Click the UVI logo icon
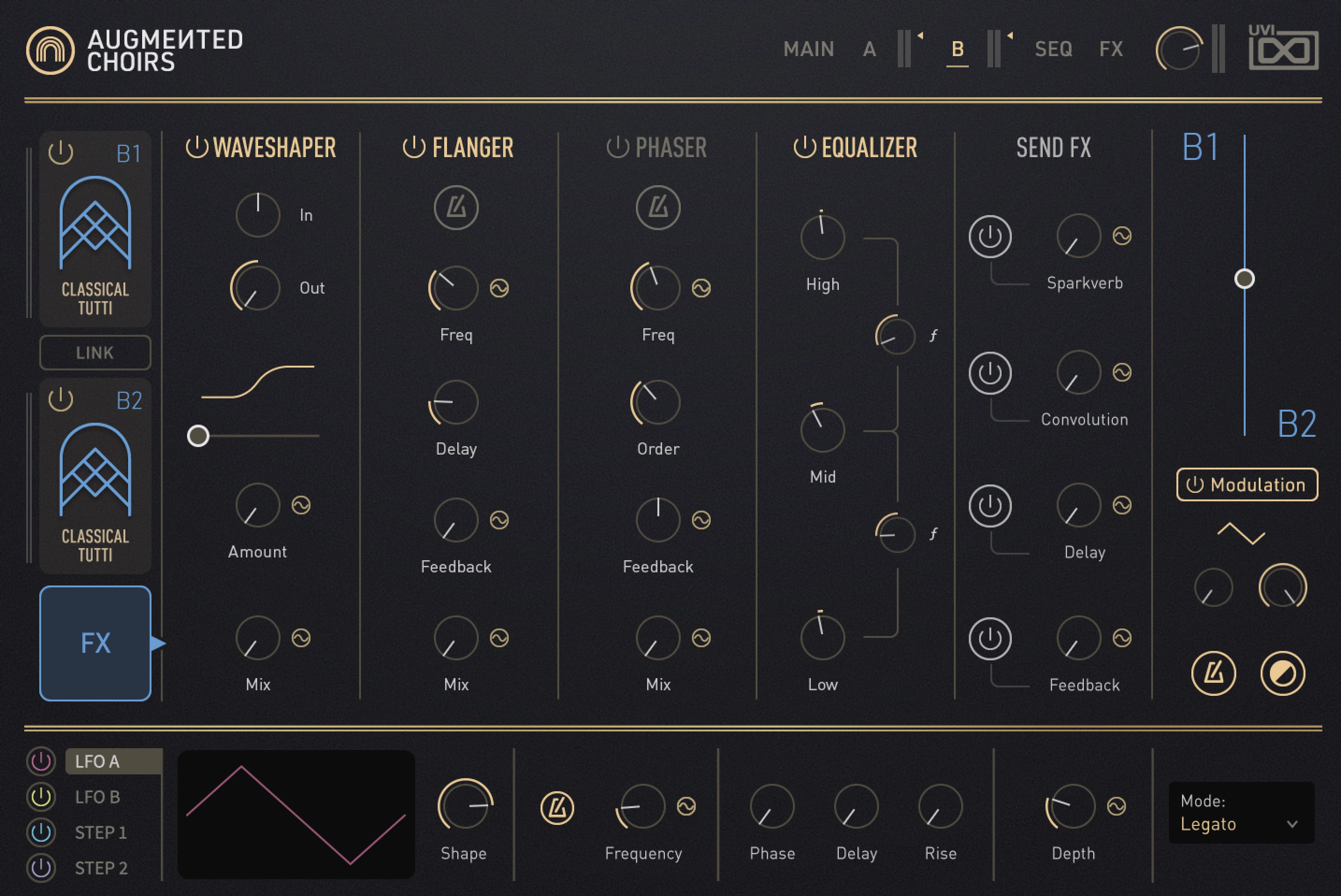 1283,47
